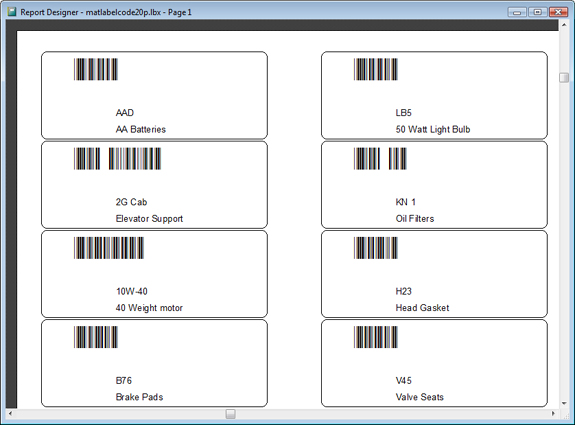Click the barcode on the KN 1 label

(x=380, y=158)
